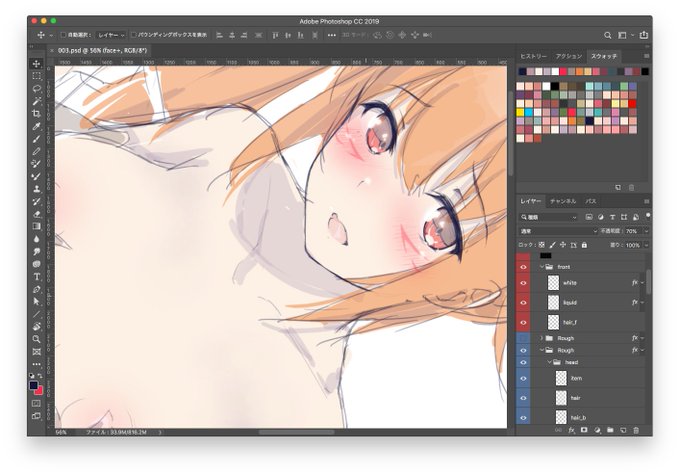Select the Rectangular Marquee tool
680x475 pixels.
36,76
